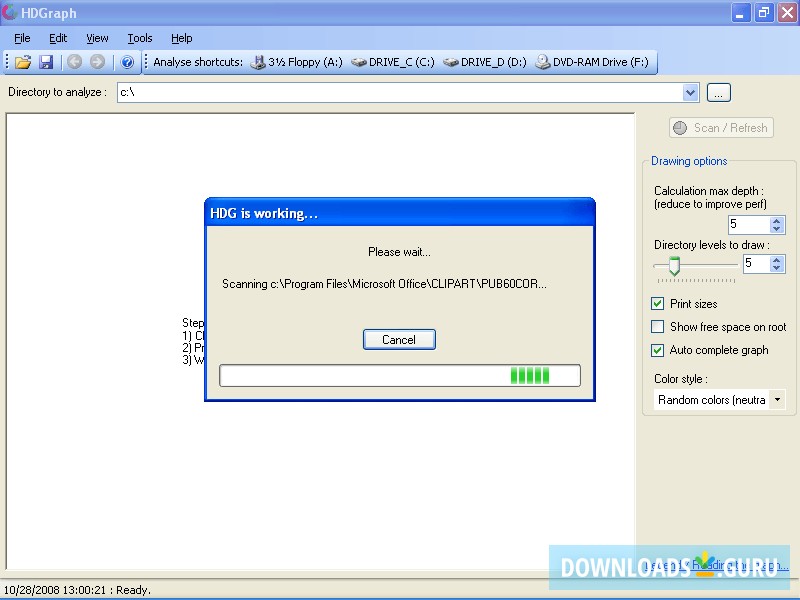
Task: Increase calculation max depth with up arrow
Action: [x=777, y=220]
